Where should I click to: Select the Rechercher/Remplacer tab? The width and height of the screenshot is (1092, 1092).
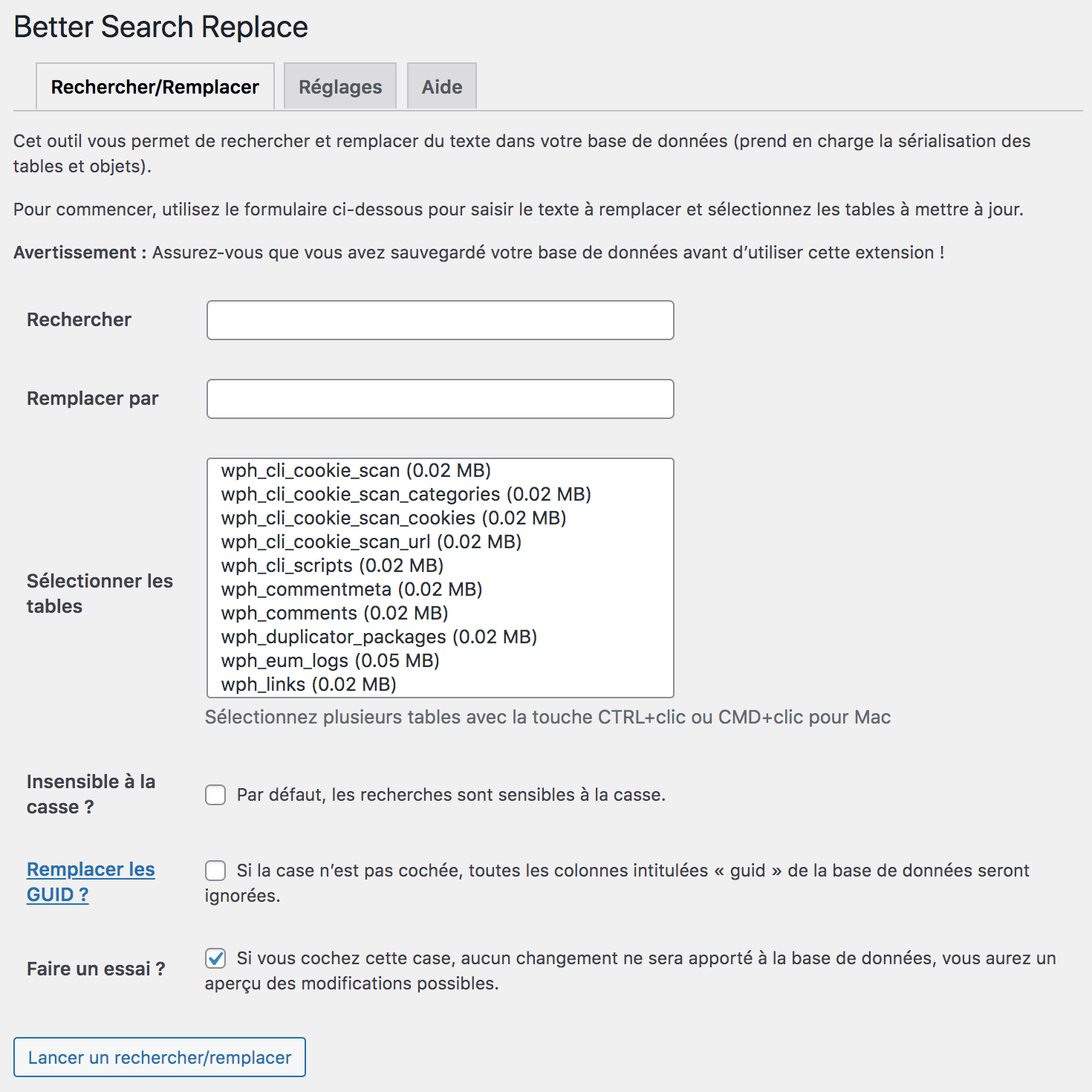[155, 86]
